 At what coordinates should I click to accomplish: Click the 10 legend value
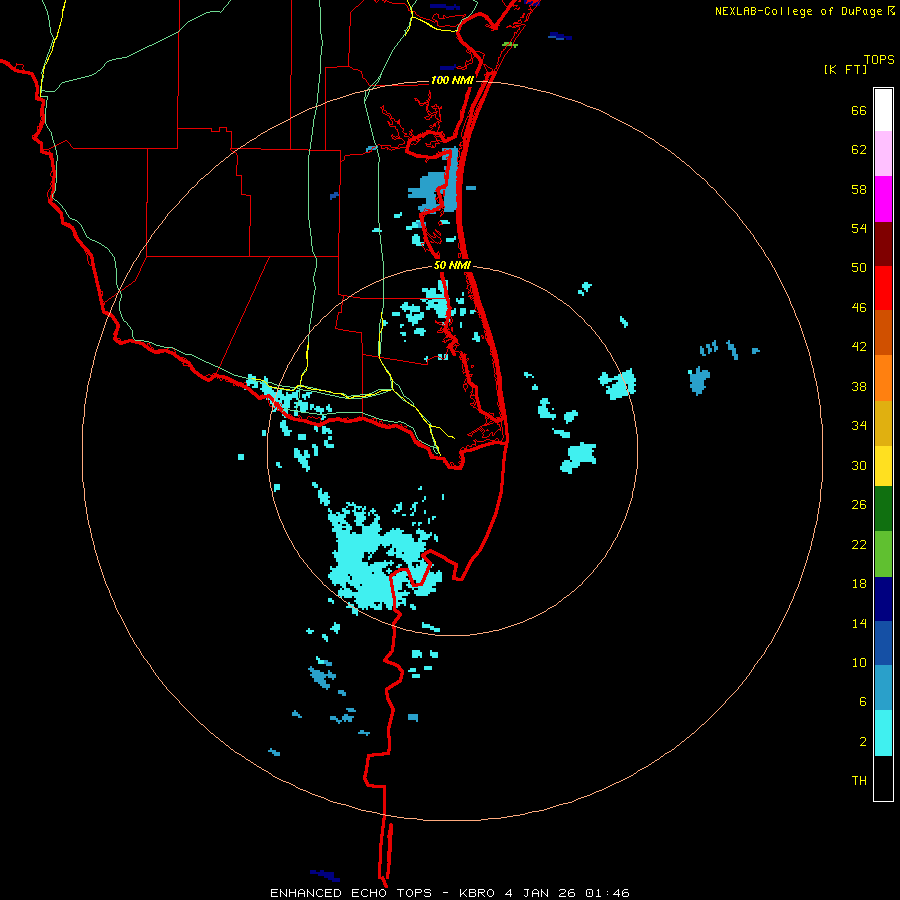pyautogui.click(x=859, y=663)
